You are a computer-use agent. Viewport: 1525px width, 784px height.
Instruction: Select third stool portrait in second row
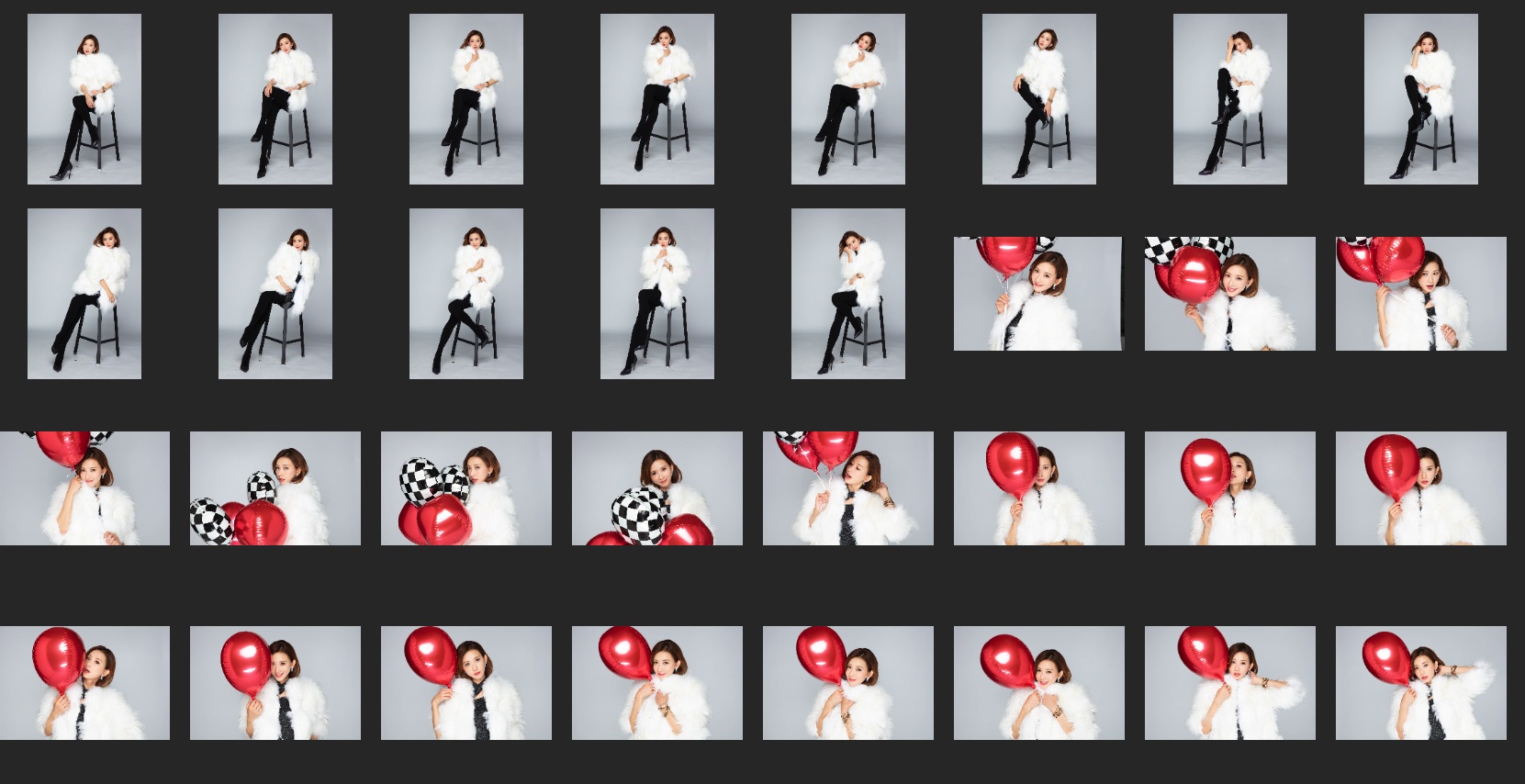point(465,294)
